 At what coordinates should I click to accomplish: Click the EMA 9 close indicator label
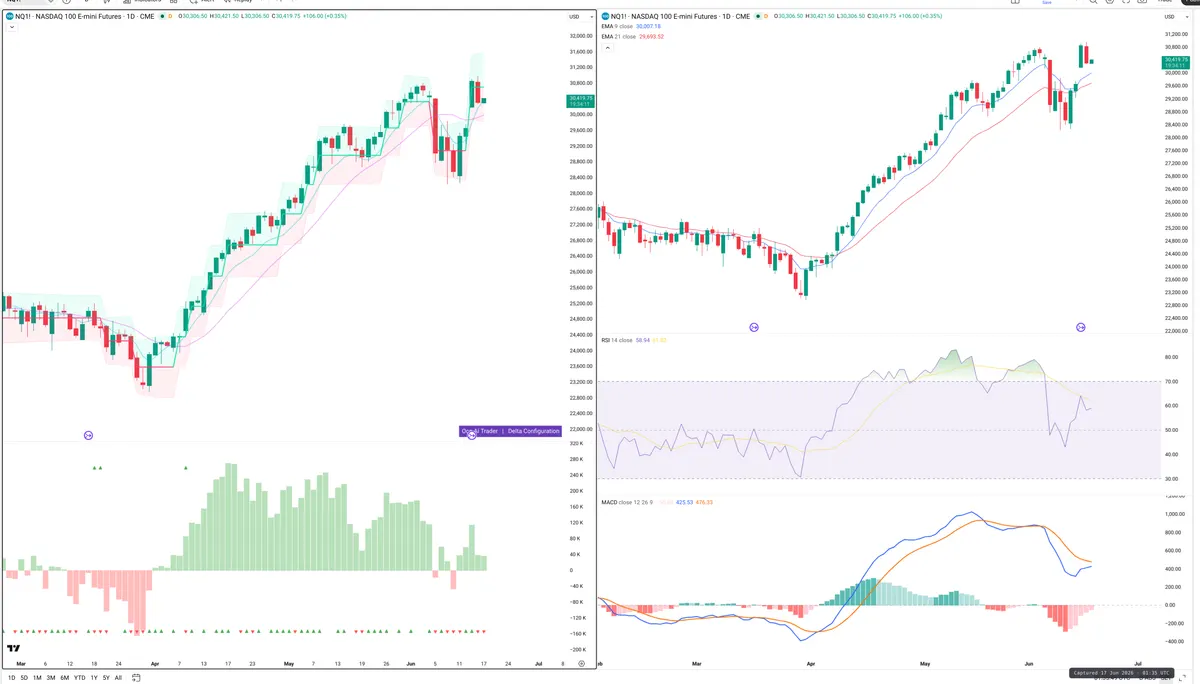tap(617, 26)
